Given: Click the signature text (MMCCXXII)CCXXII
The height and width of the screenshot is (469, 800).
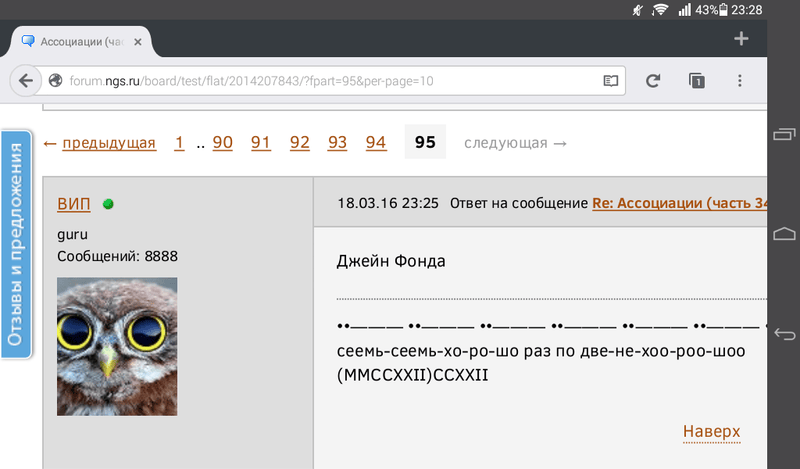Looking at the screenshot, I should click(x=412, y=375).
